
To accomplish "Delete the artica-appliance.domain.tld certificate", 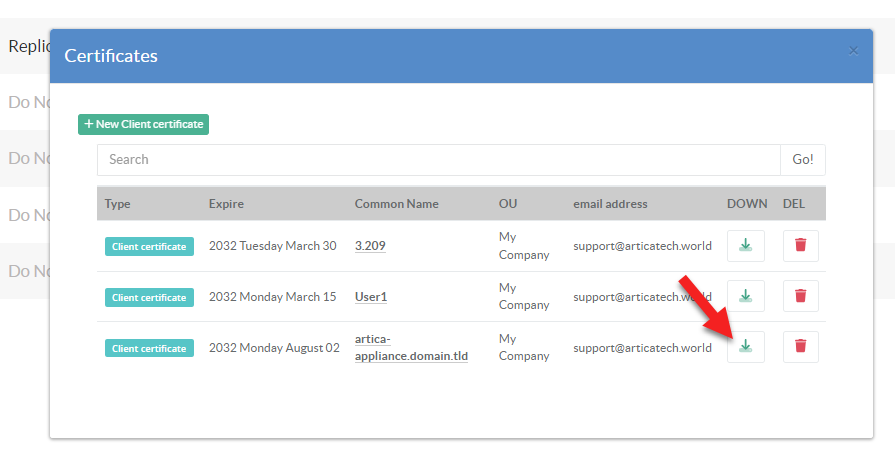I will 800,346.
